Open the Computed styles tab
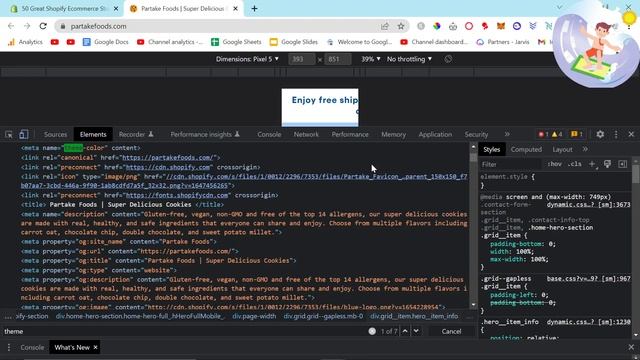 [526, 149]
